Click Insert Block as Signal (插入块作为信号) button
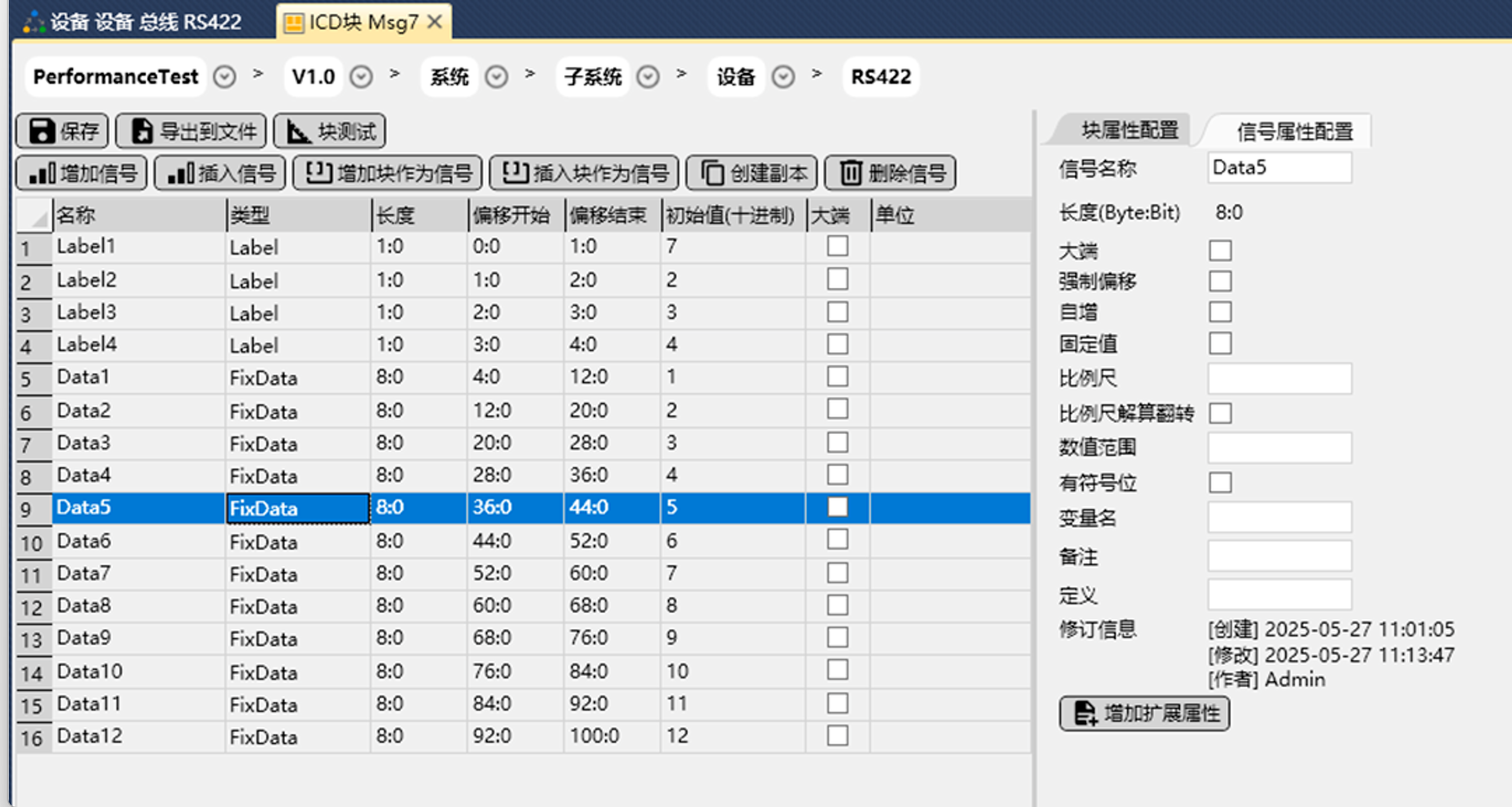Screen dimensions: 1512x807 [x=583, y=173]
